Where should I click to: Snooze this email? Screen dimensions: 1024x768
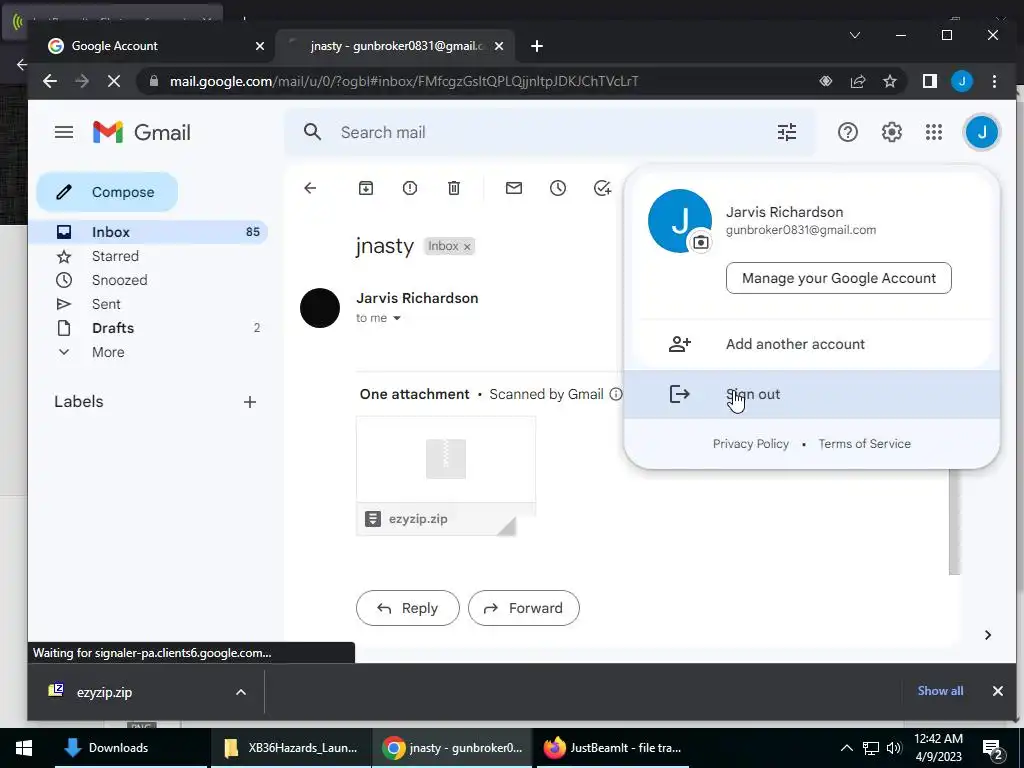tap(558, 188)
